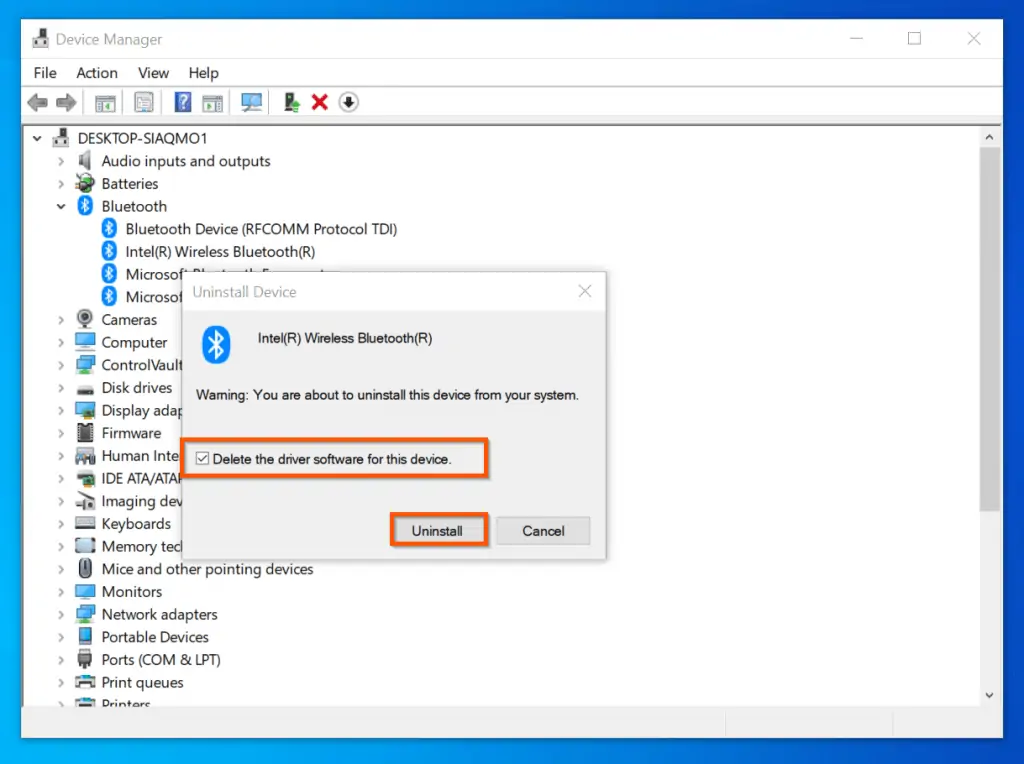Viewport: 1024px width, 764px height.
Task: Close the Uninstall Device dialog with X
Action: coord(585,291)
